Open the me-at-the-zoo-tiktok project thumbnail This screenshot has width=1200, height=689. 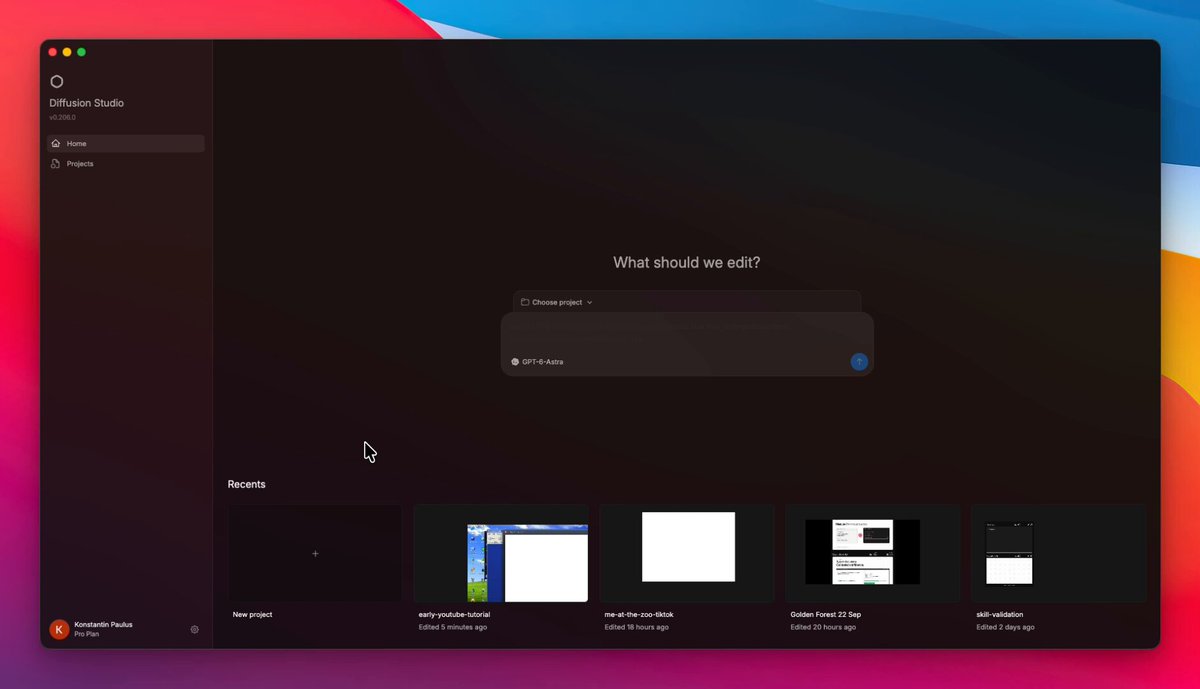point(687,553)
